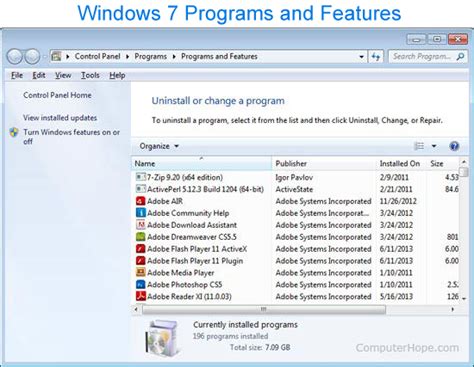Click the horizontal scrollbar right arrow
Viewport: 474px width, 367px height.
452,309
